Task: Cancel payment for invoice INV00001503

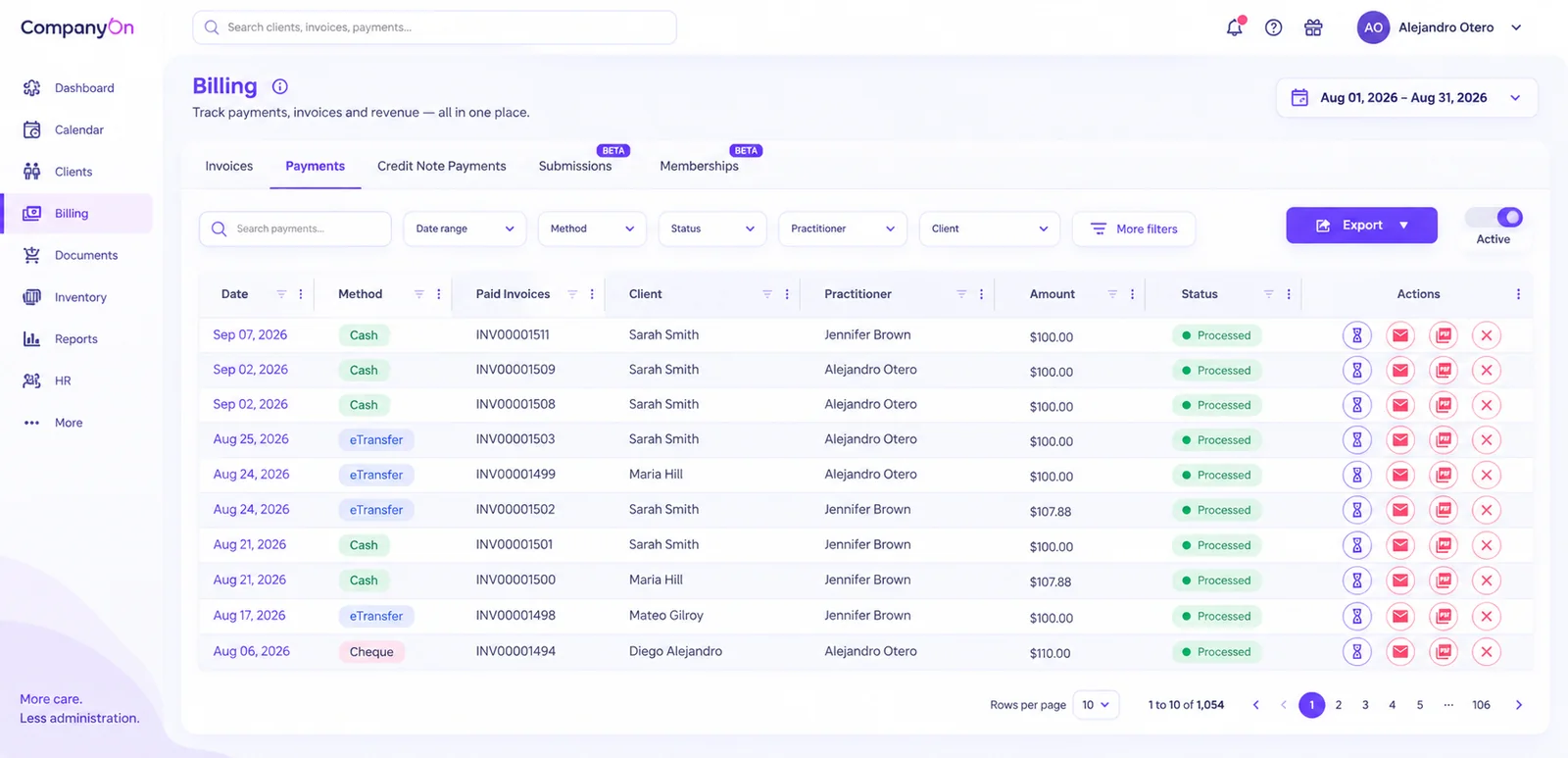Action: [x=1487, y=440]
